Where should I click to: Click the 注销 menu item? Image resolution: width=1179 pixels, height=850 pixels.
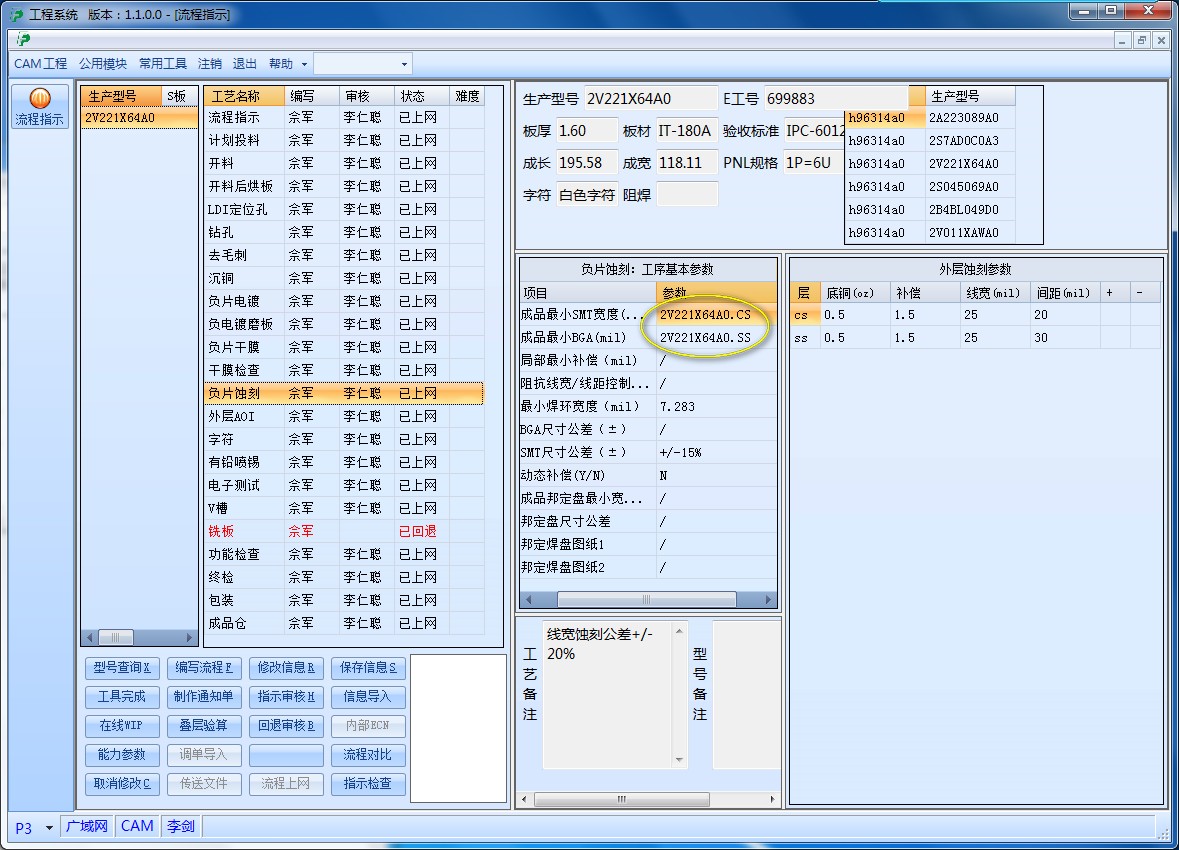[x=210, y=64]
